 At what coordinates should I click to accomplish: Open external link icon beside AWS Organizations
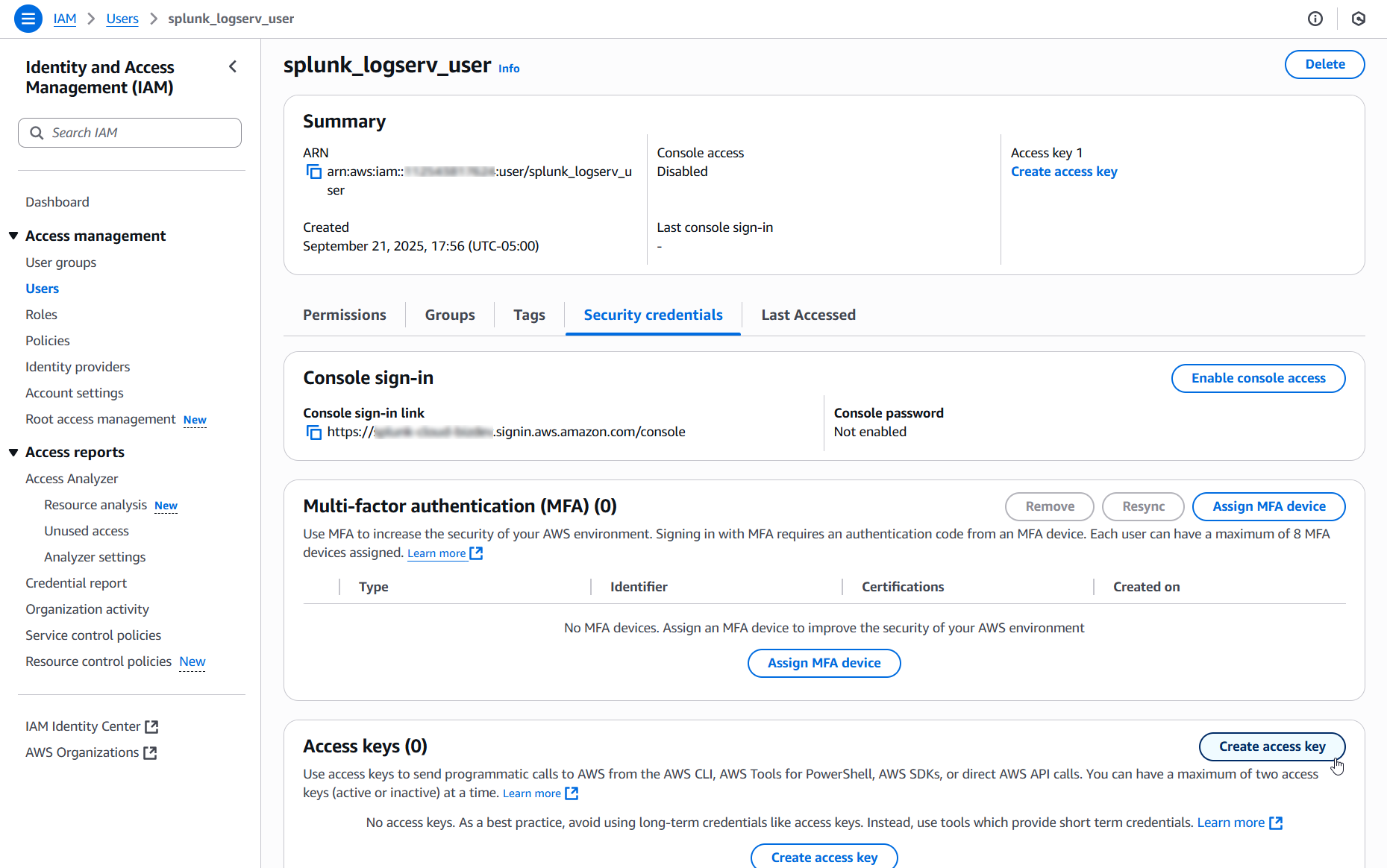150,752
